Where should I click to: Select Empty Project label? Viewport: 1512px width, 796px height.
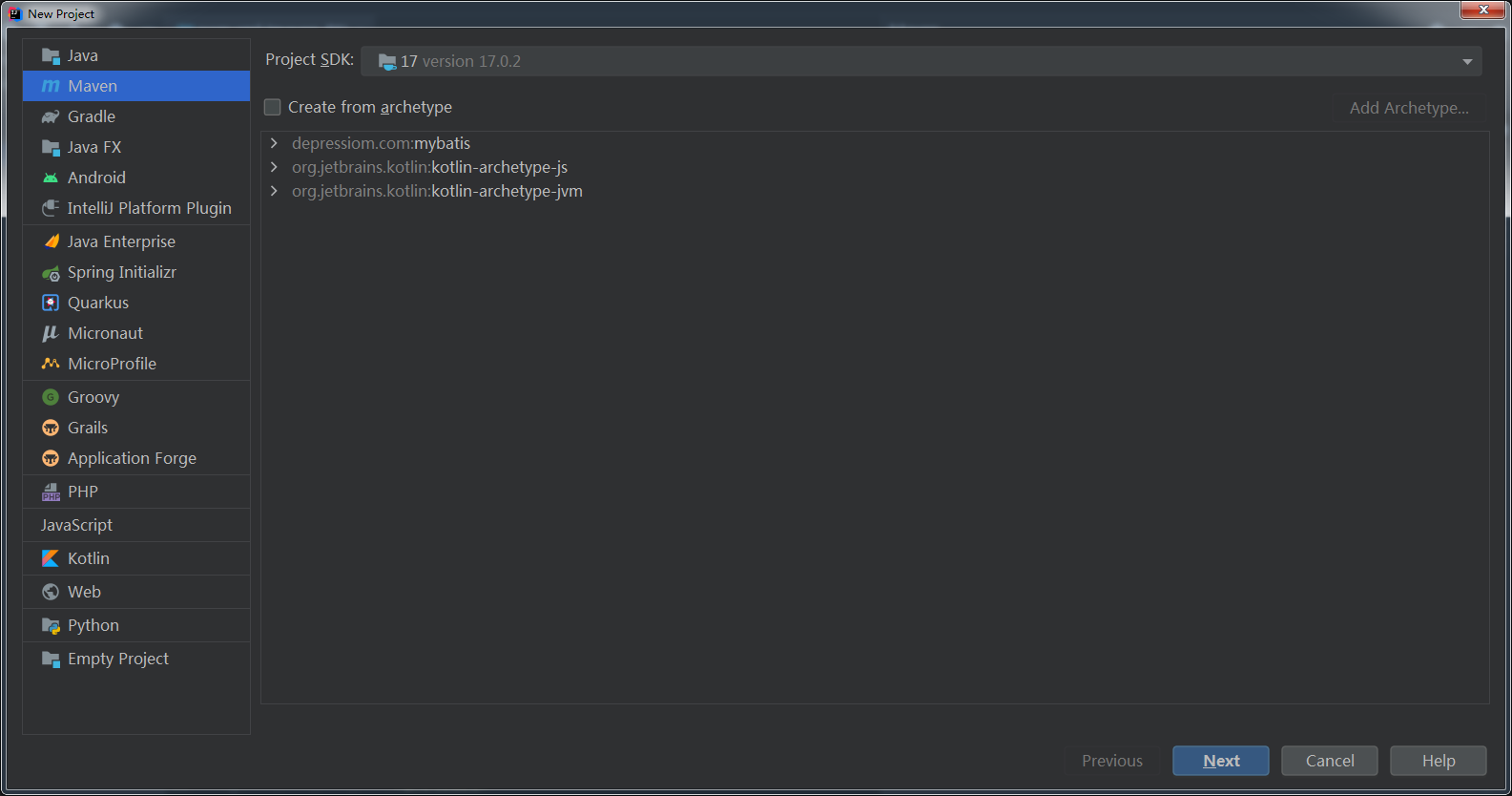click(118, 659)
